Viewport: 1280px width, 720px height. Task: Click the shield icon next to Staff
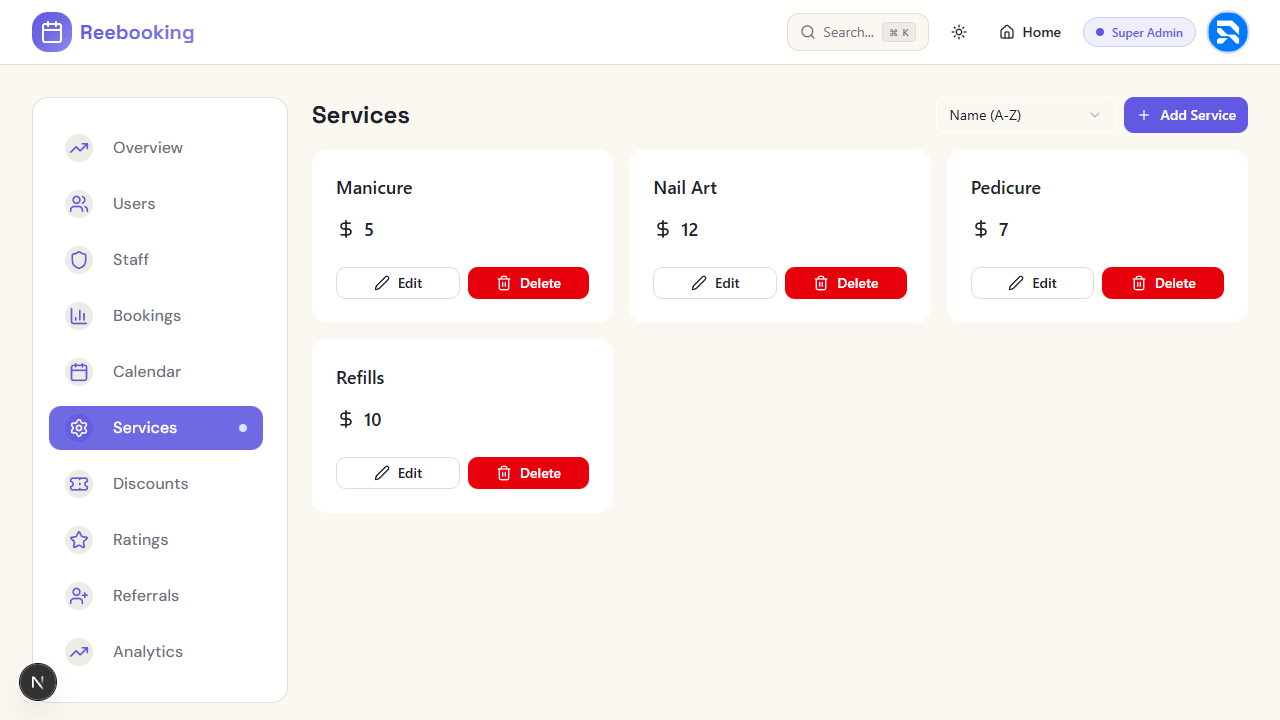click(x=79, y=260)
